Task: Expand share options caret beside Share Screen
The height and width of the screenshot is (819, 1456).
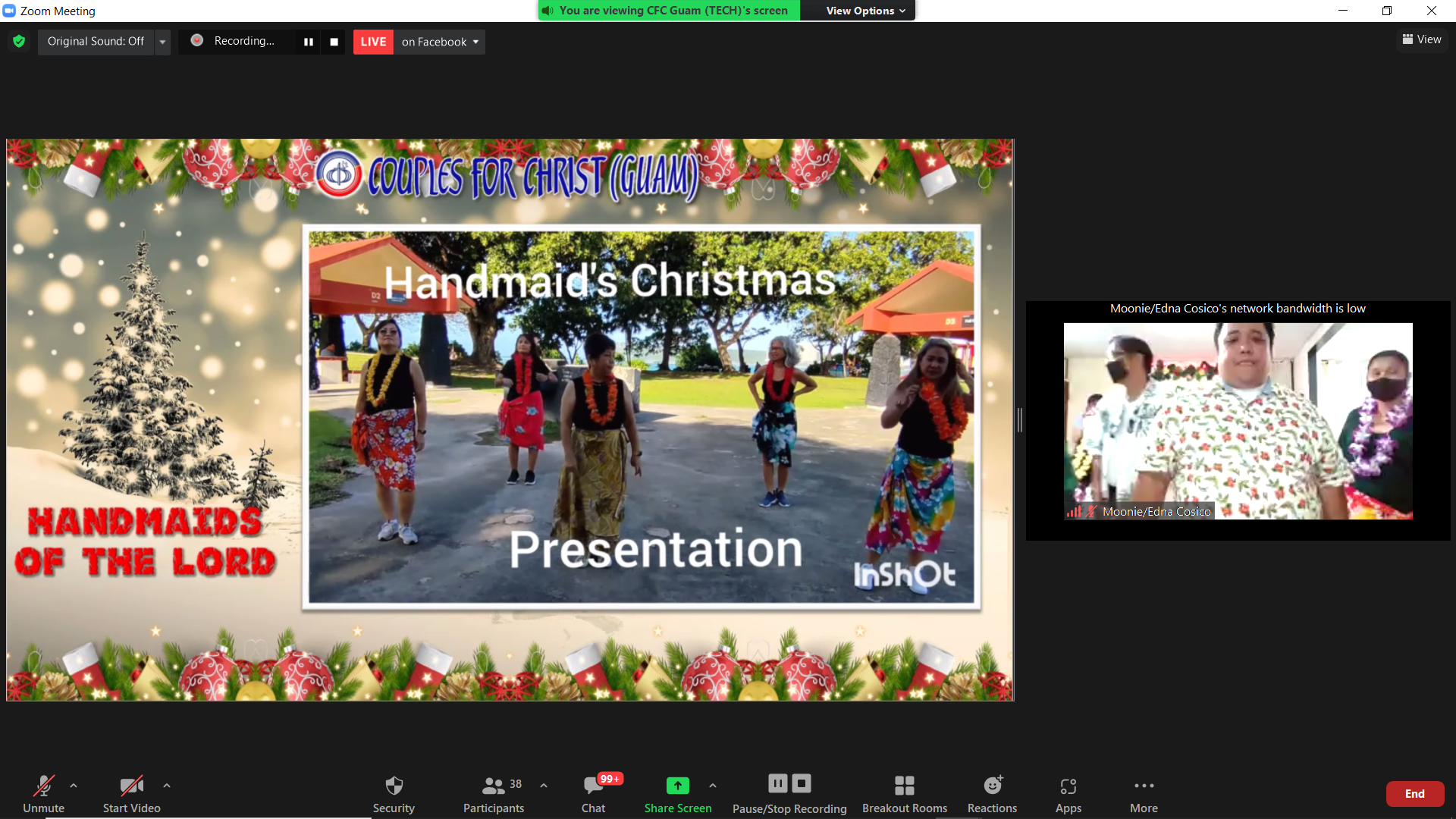Action: (x=713, y=786)
